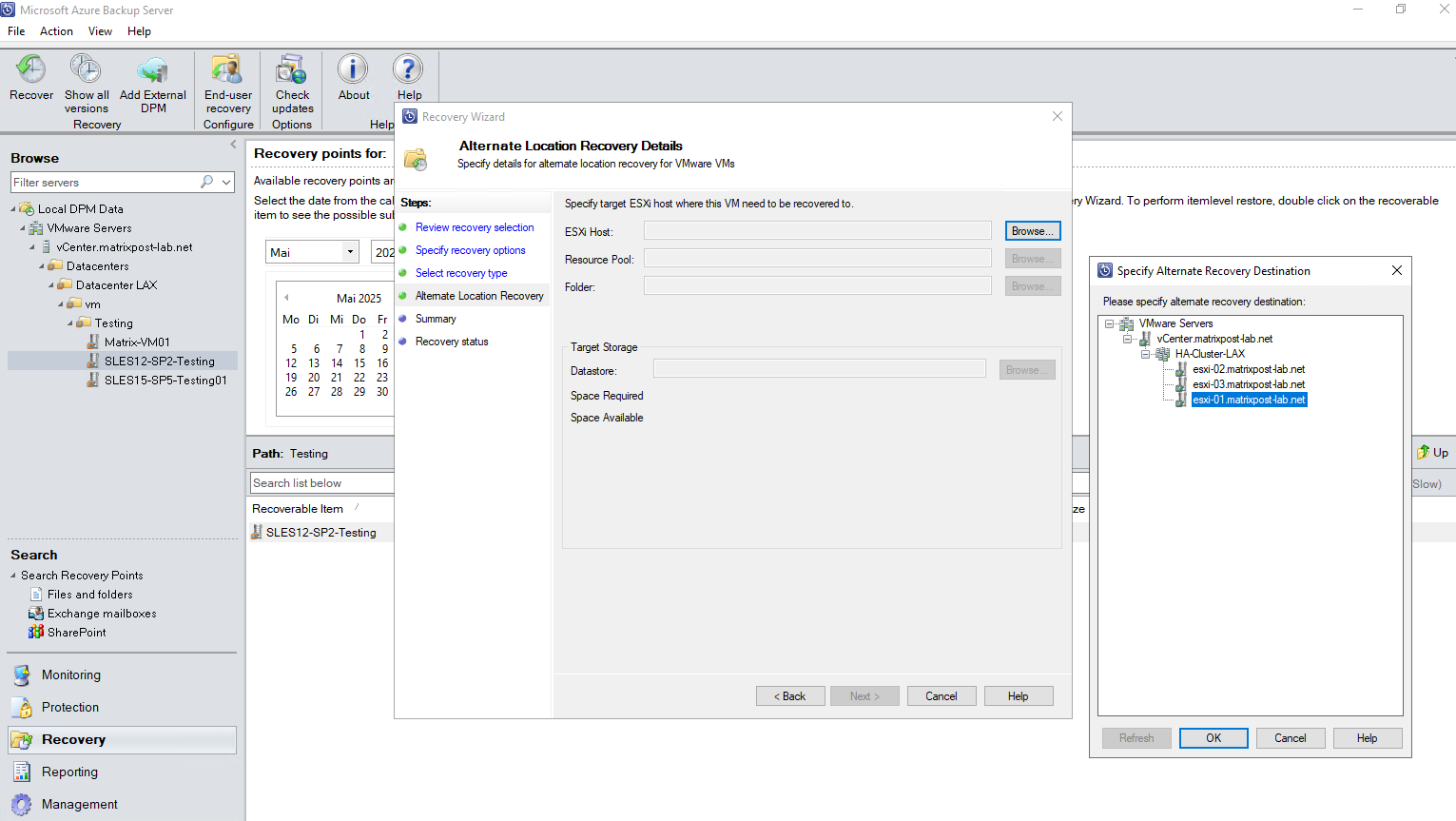The width and height of the screenshot is (1456, 821).
Task: Open the Action menu
Action: click(x=56, y=31)
